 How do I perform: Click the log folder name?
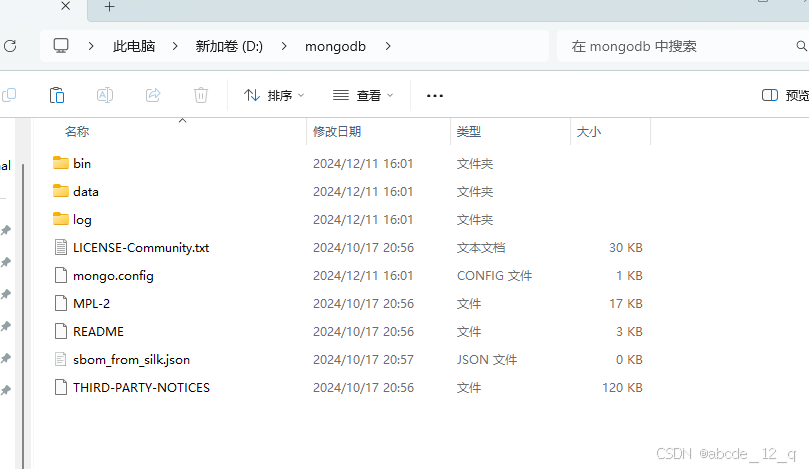[x=82, y=220]
